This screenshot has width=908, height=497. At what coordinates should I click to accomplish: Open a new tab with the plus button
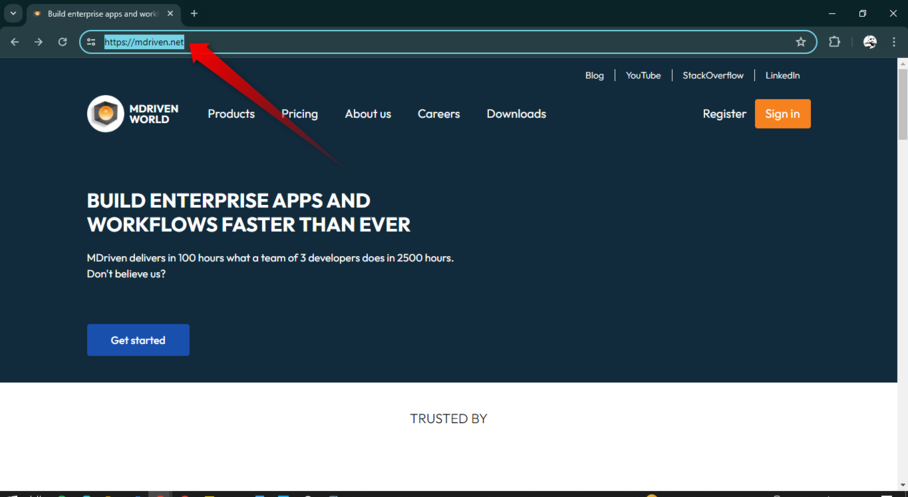coord(194,13)
